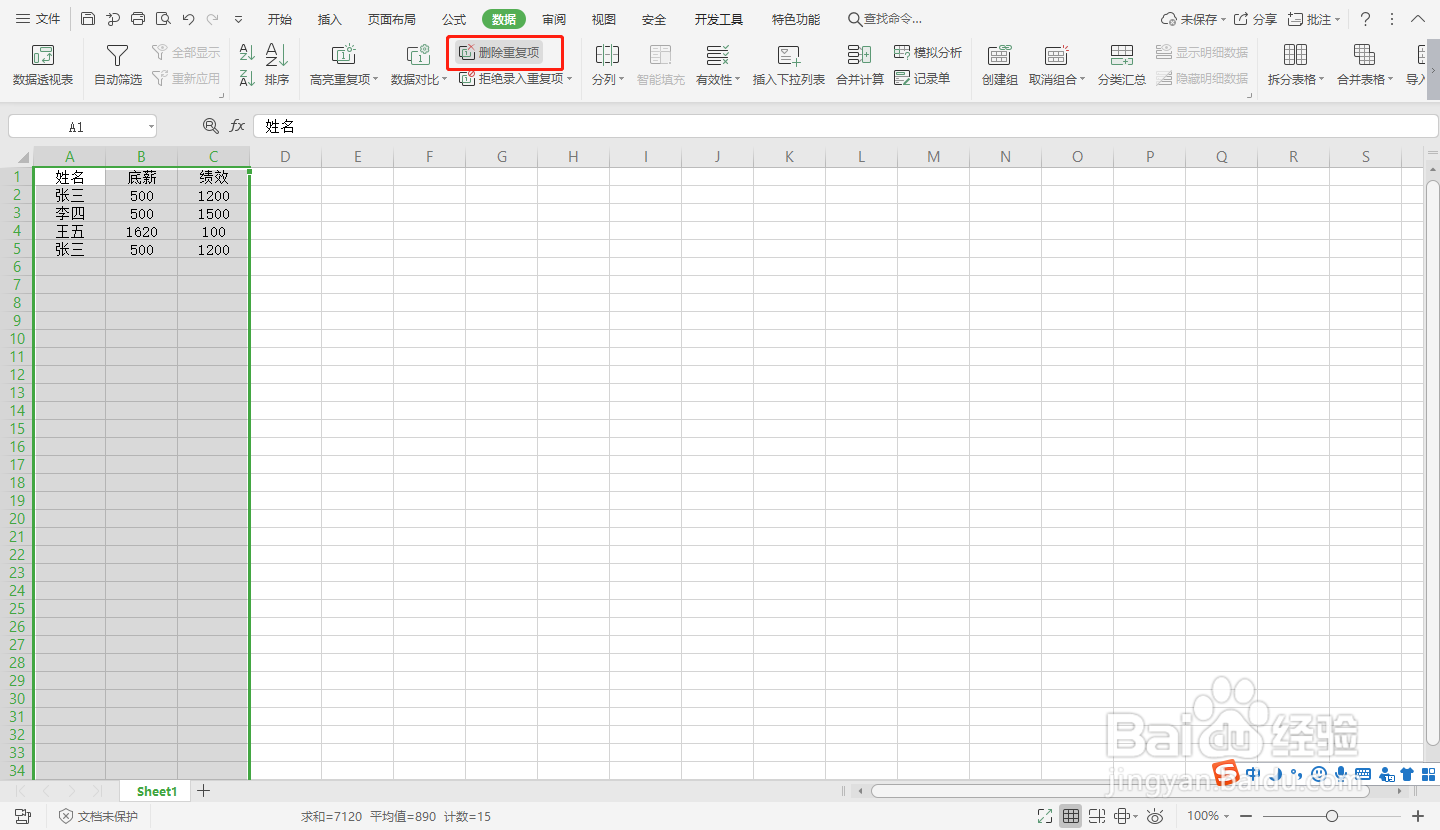Click the zoom slider handle

[x=1331, y=816]
